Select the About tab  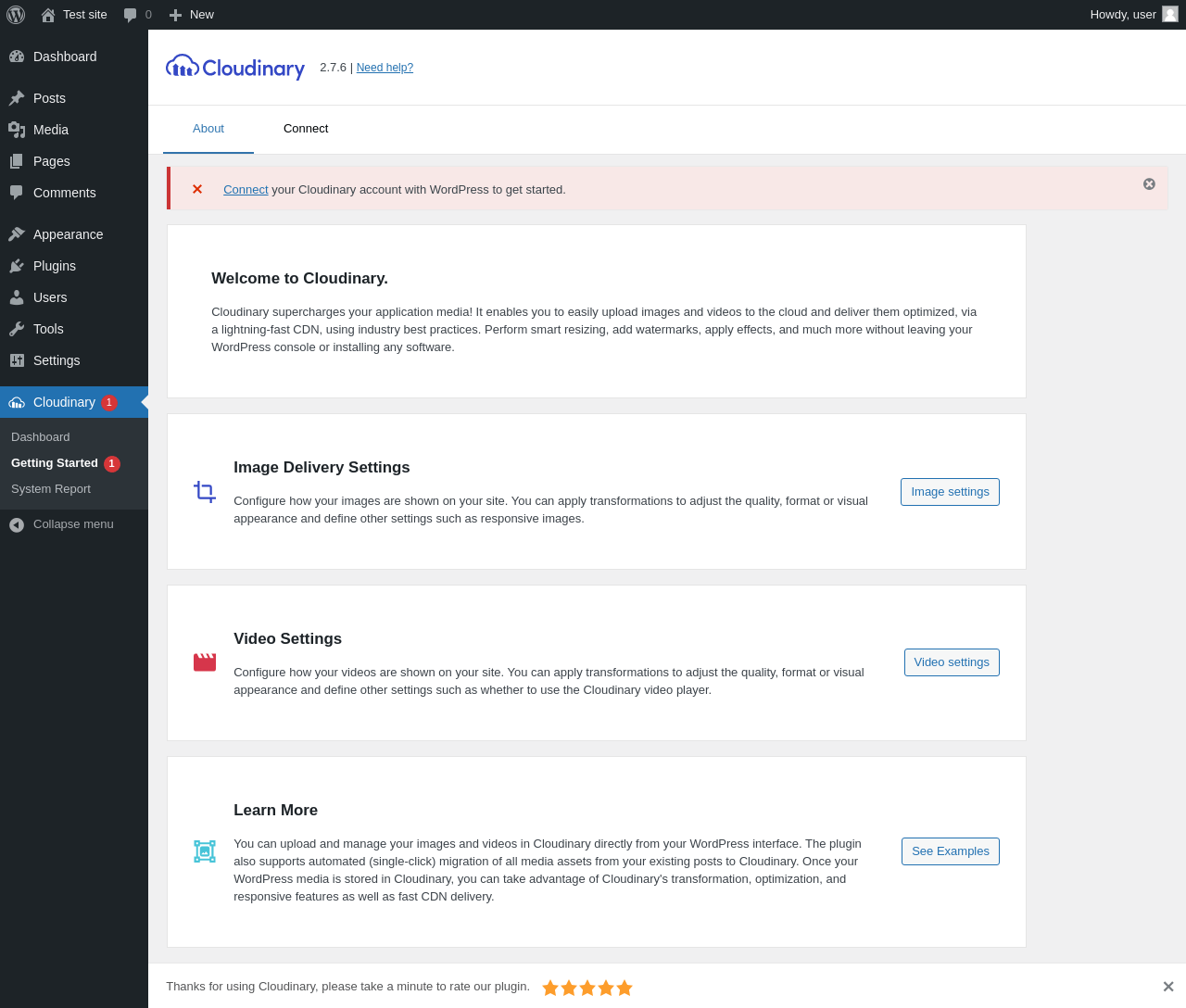tap(208, 129)
